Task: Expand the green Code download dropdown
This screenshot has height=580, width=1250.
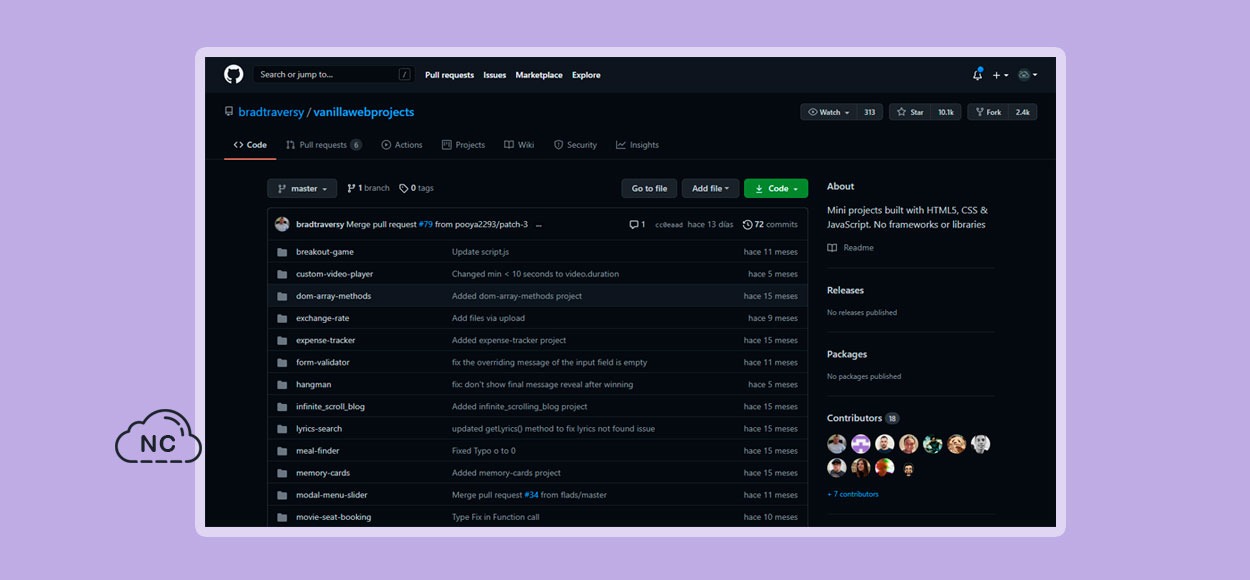Action: point(776,188)
